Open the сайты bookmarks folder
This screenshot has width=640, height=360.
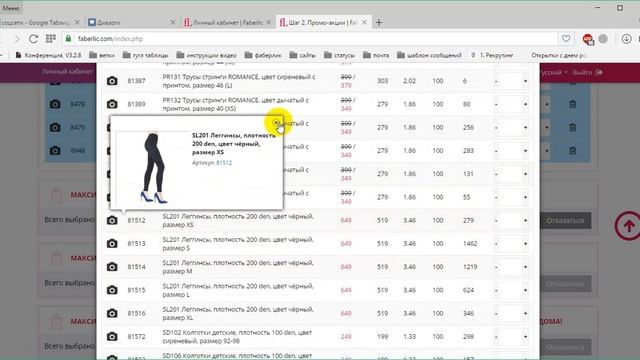302,55
